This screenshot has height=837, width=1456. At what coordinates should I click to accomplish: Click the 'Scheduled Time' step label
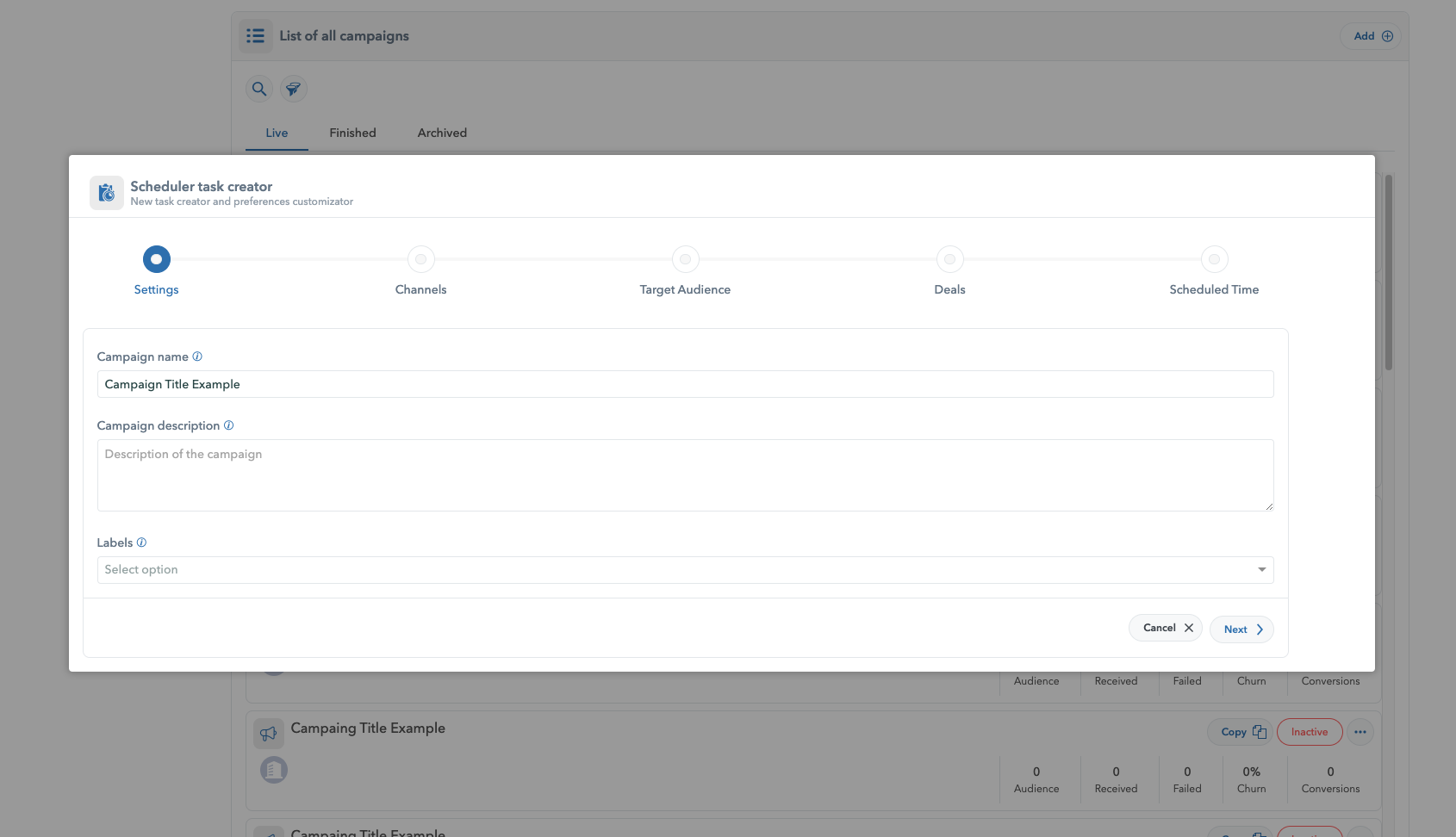pyautogui.click(x=1215, y=289)
